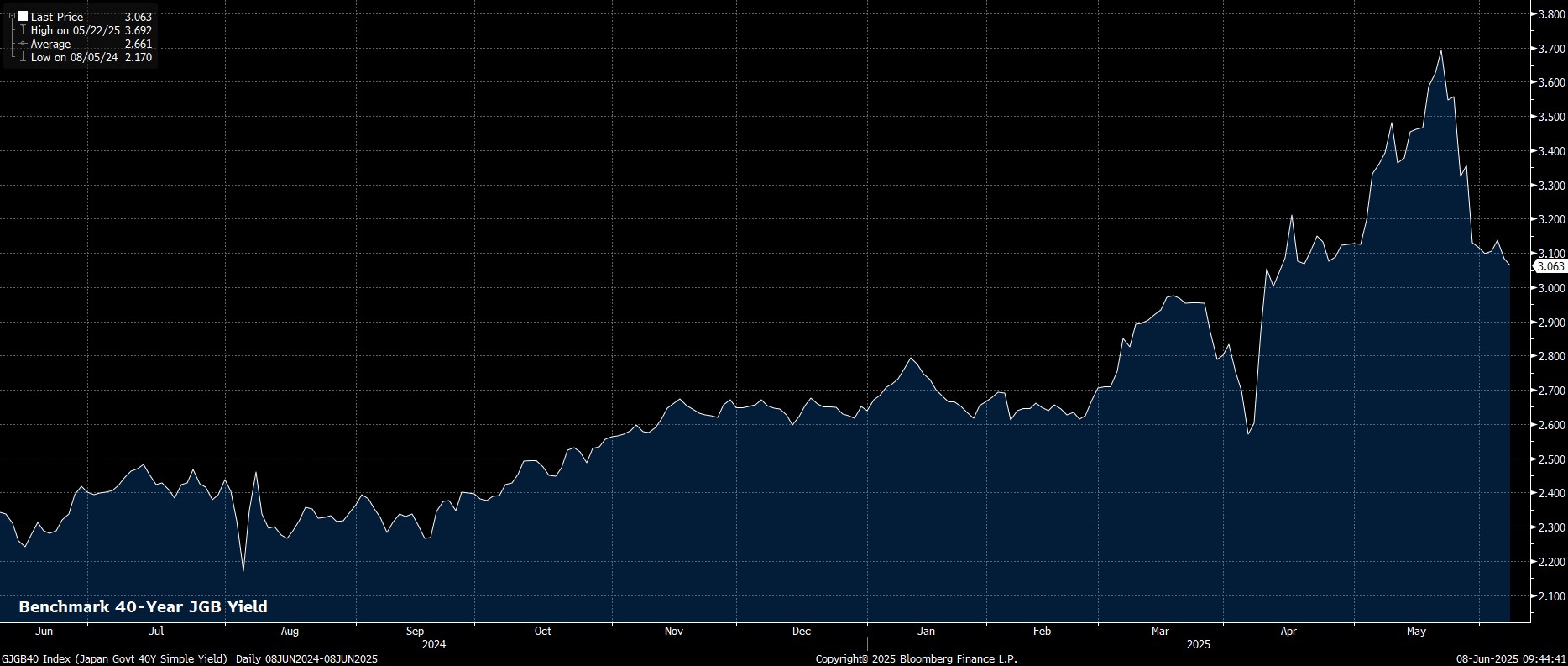
Task: Click the 3.063 last price axis tag
Action: point(1549,266)
